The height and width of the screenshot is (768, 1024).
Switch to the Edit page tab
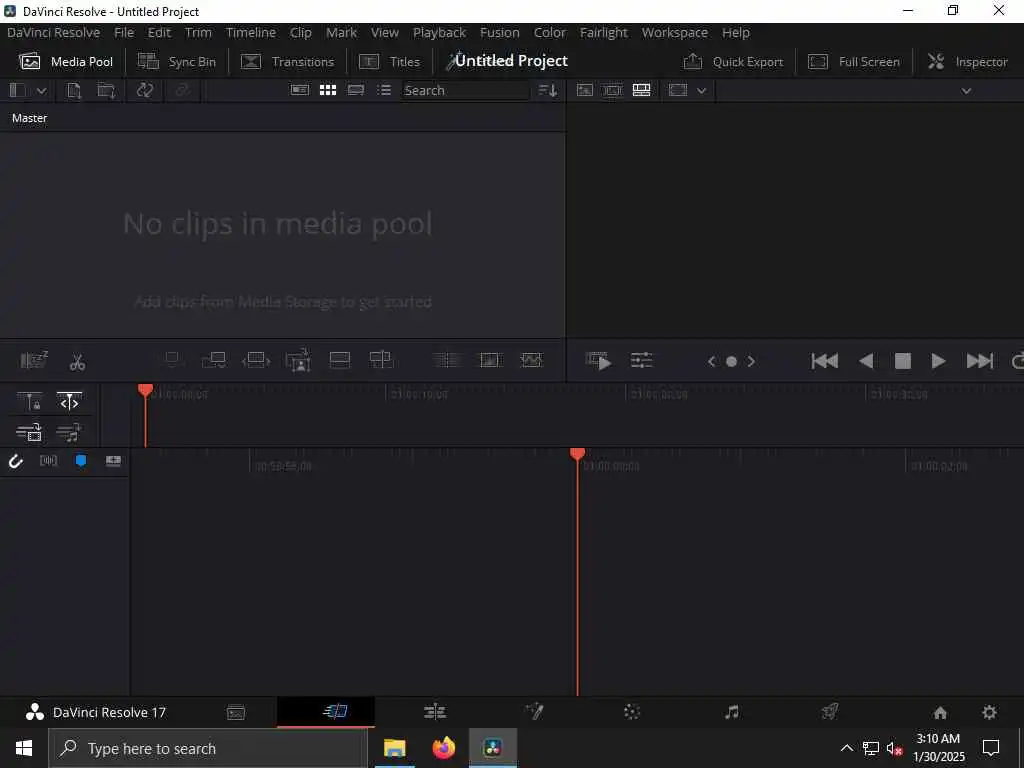pyautogui.click(x=435, y=712)
